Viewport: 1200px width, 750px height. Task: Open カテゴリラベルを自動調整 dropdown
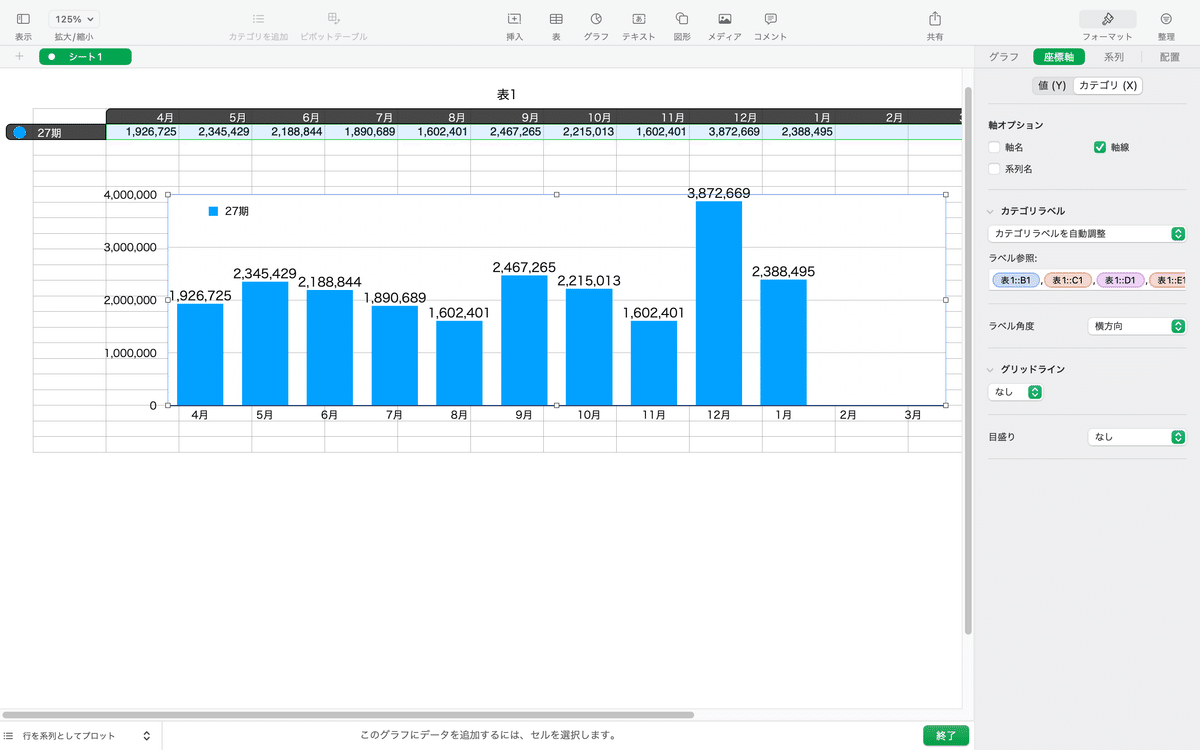coord(1086,233)
